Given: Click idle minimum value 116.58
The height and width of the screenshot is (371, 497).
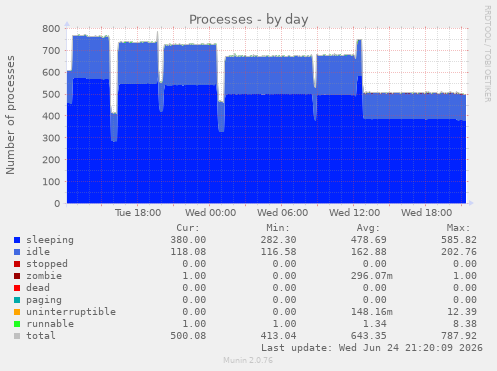Looking at the screenshot, I should pos(278,252).
